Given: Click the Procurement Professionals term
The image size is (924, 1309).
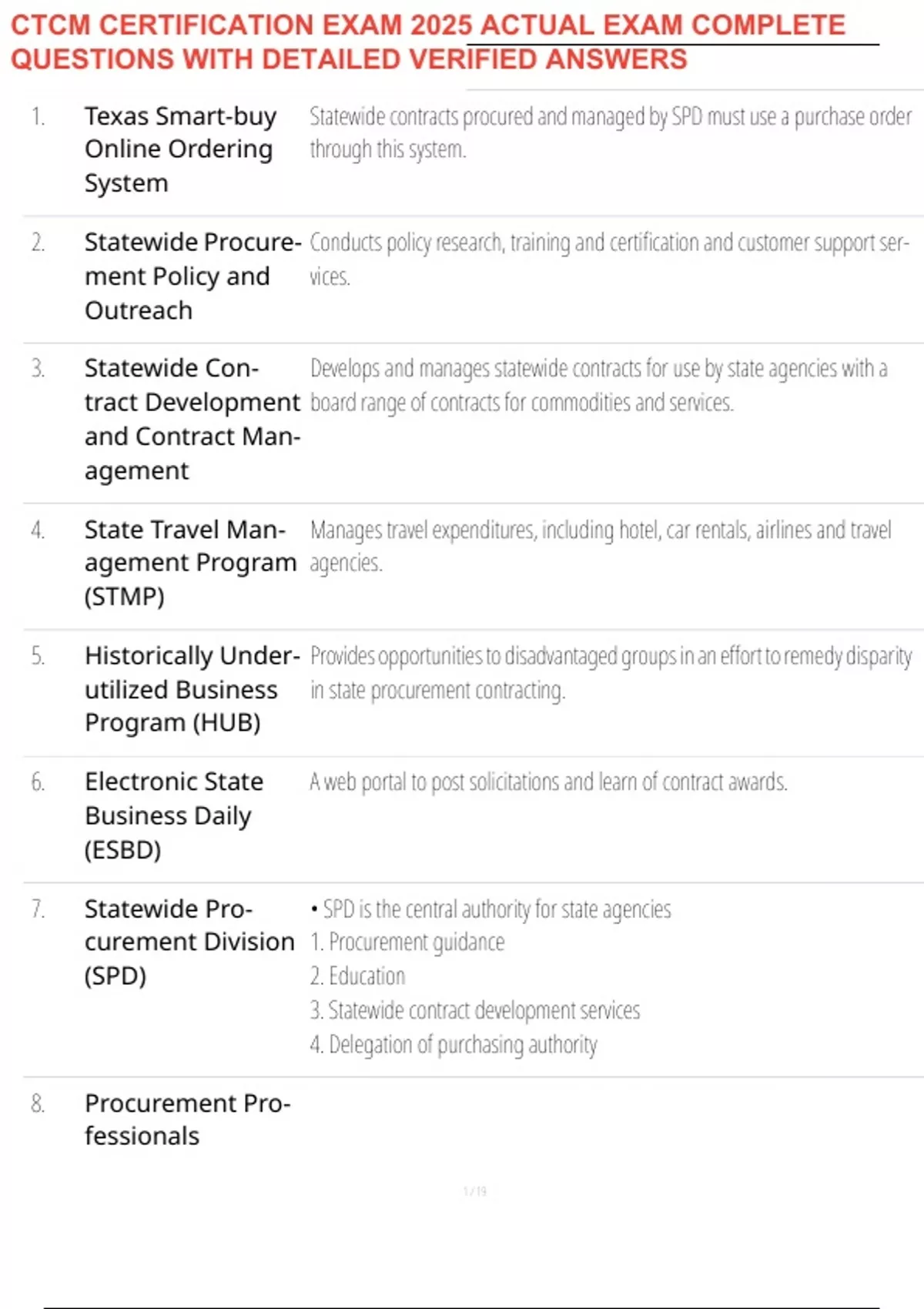Looking at the screenshot, I should tap(187, 1120).
